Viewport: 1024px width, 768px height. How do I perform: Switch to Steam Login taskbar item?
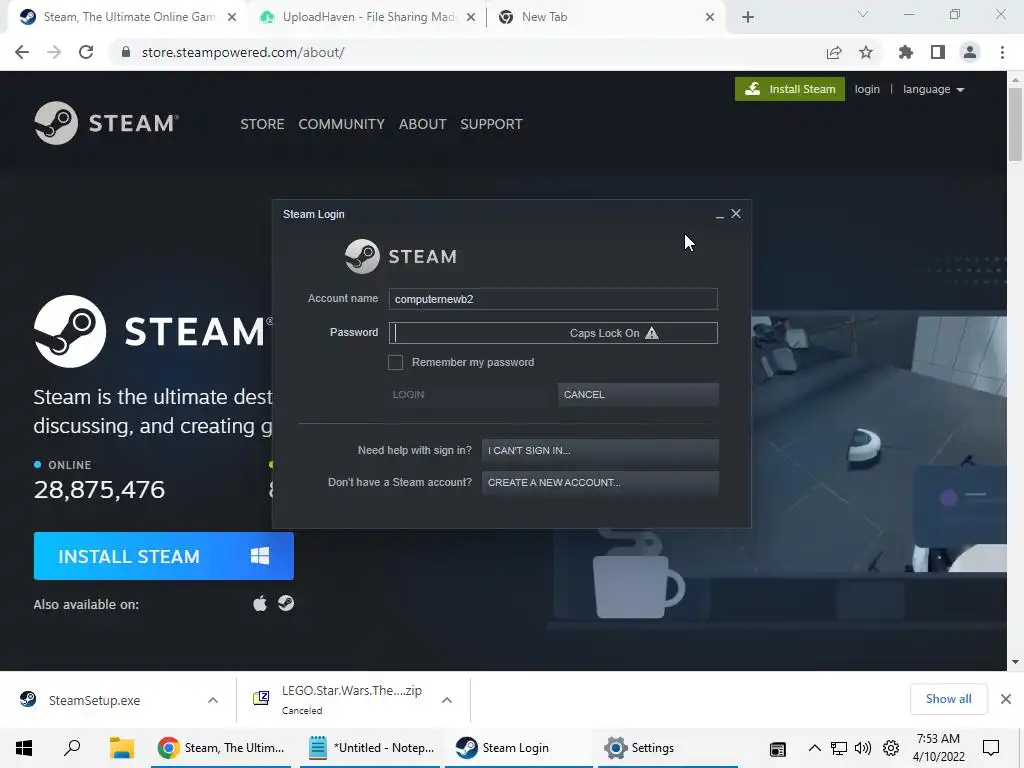coord(519,748)
